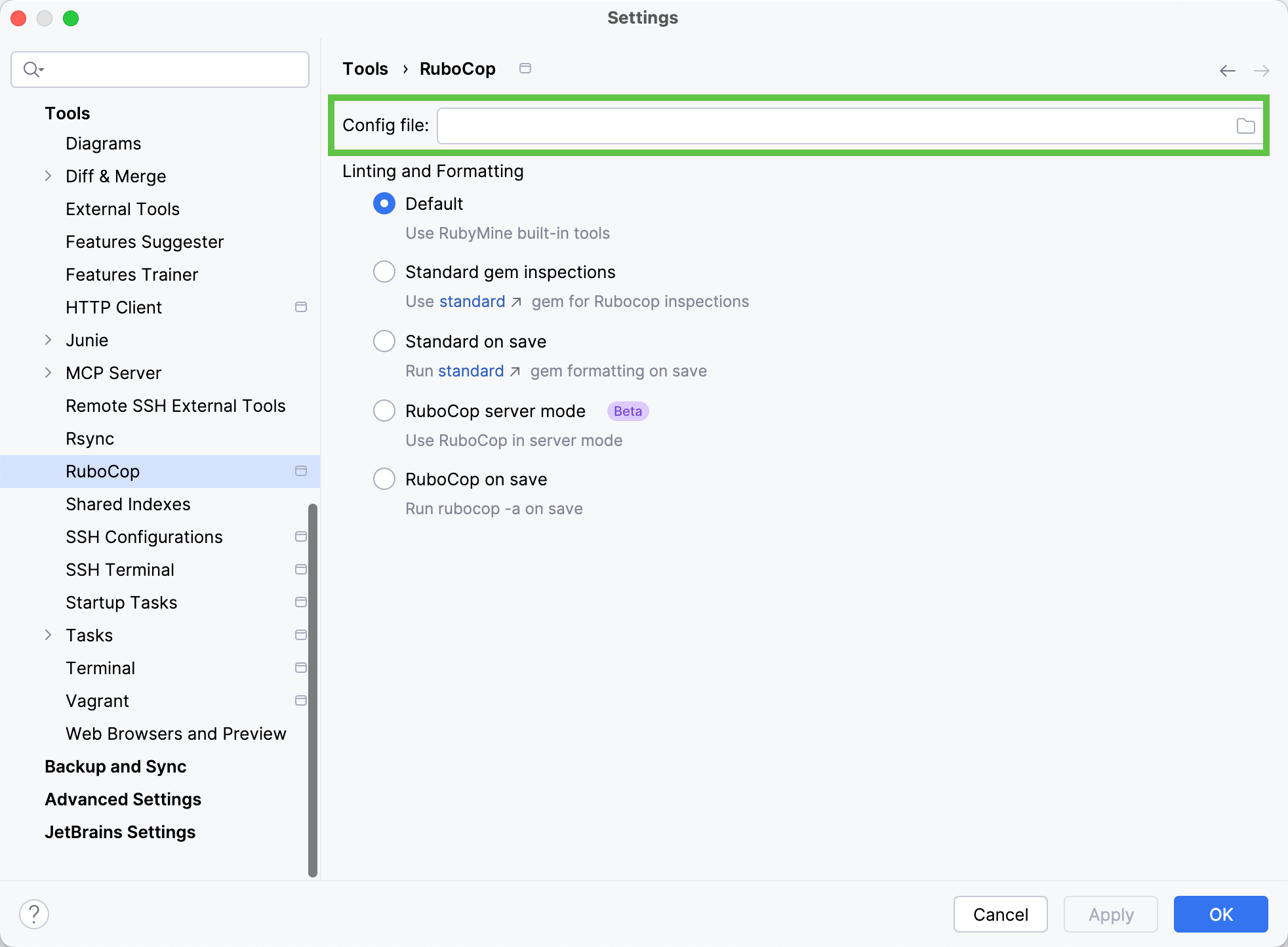Apply the current settings changes
This screenshot has width=1288, height=947.
1110,914
